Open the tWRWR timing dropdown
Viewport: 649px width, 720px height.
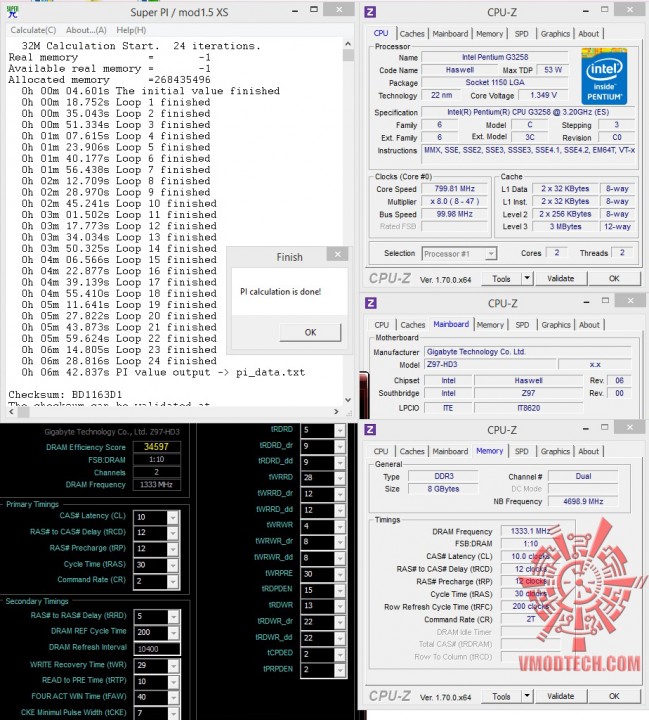point(340,526)
